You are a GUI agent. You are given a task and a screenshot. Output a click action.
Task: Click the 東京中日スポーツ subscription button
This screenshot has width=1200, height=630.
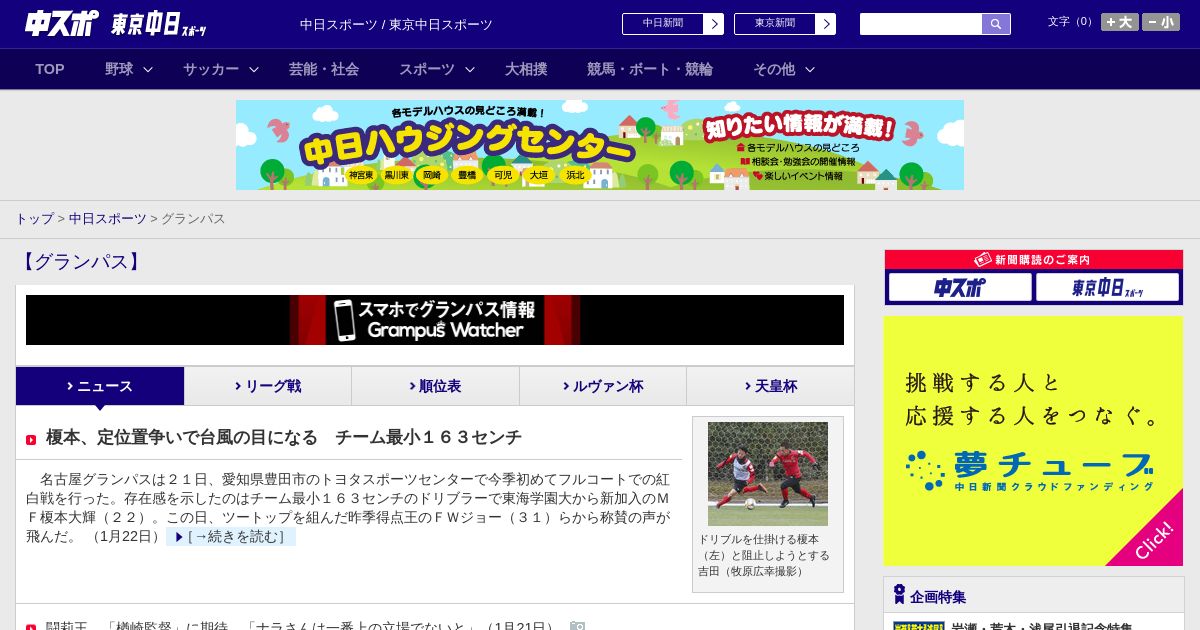click(1108, 287)
